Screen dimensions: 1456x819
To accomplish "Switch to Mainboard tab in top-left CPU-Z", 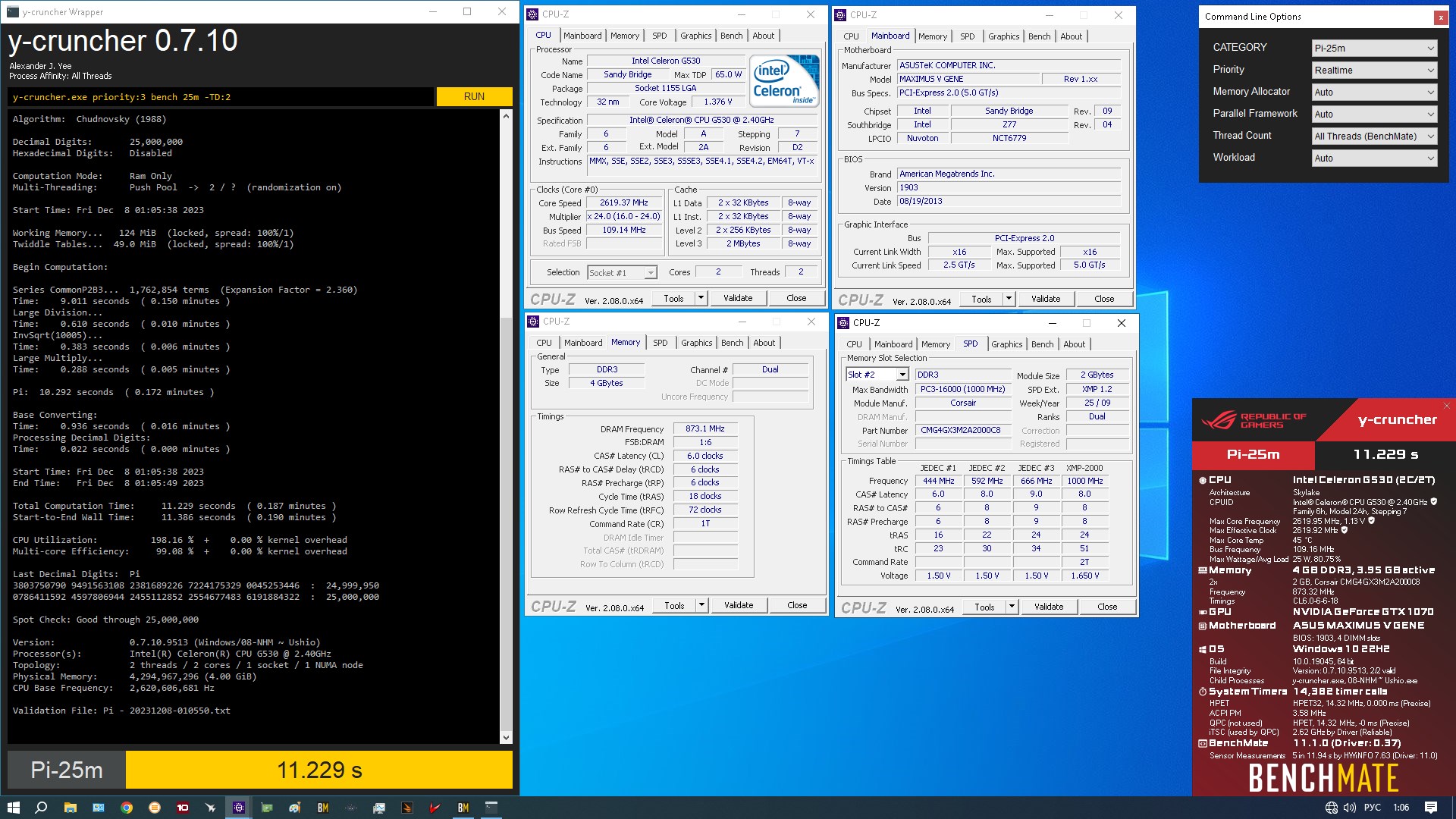I will tap(582, 36).
